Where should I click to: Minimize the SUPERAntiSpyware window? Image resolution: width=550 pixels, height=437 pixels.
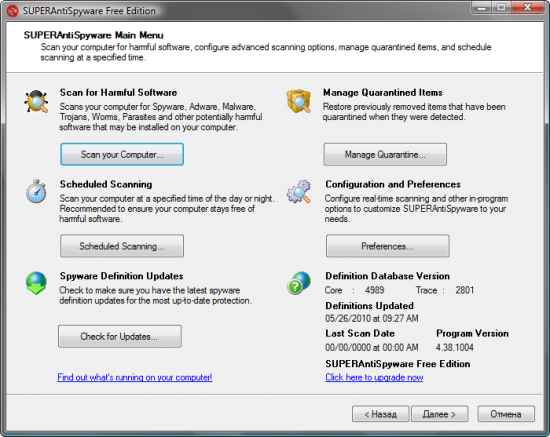[482, 8]
